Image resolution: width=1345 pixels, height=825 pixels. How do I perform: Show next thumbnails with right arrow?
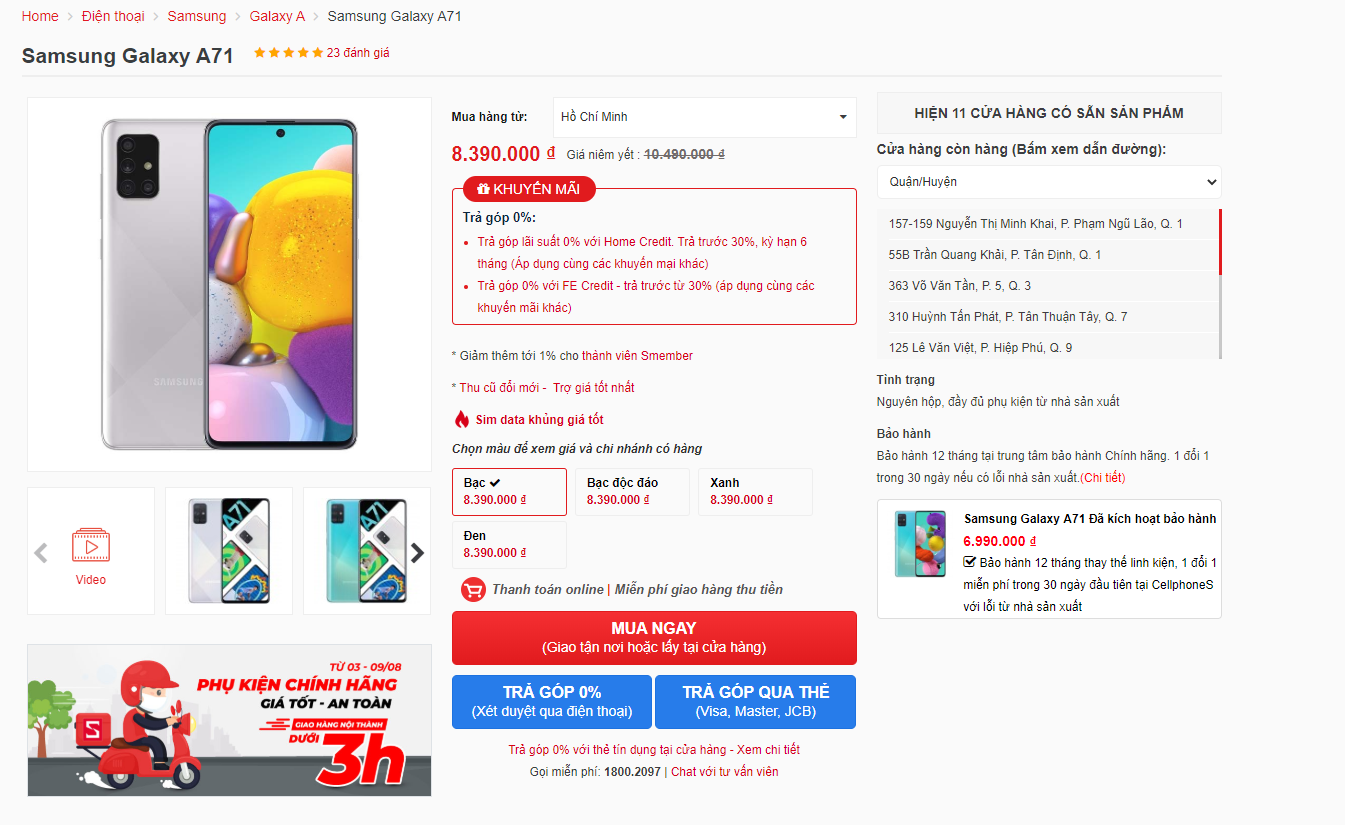coord(418,553)
